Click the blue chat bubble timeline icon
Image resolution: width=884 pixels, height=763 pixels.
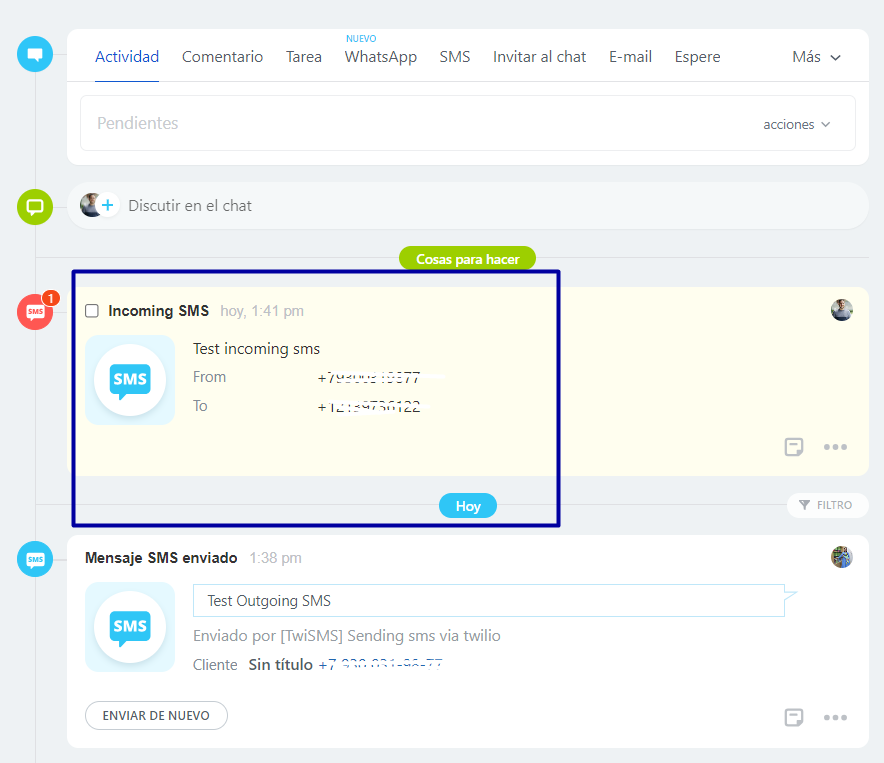coord(35,54)
